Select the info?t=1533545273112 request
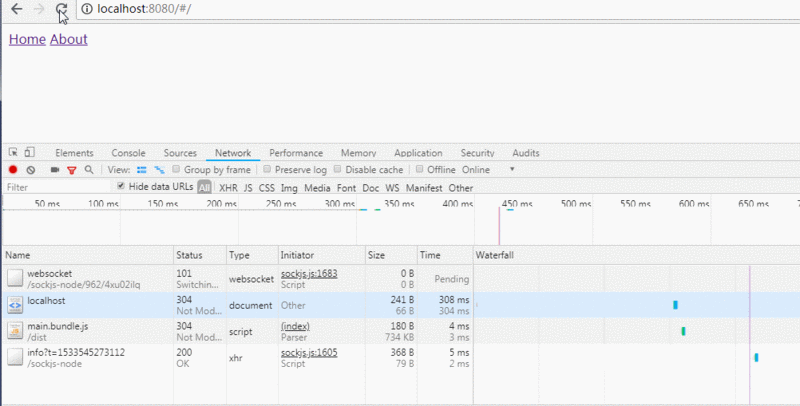Screen dimensions: 800x406 [x=401, y=358]
